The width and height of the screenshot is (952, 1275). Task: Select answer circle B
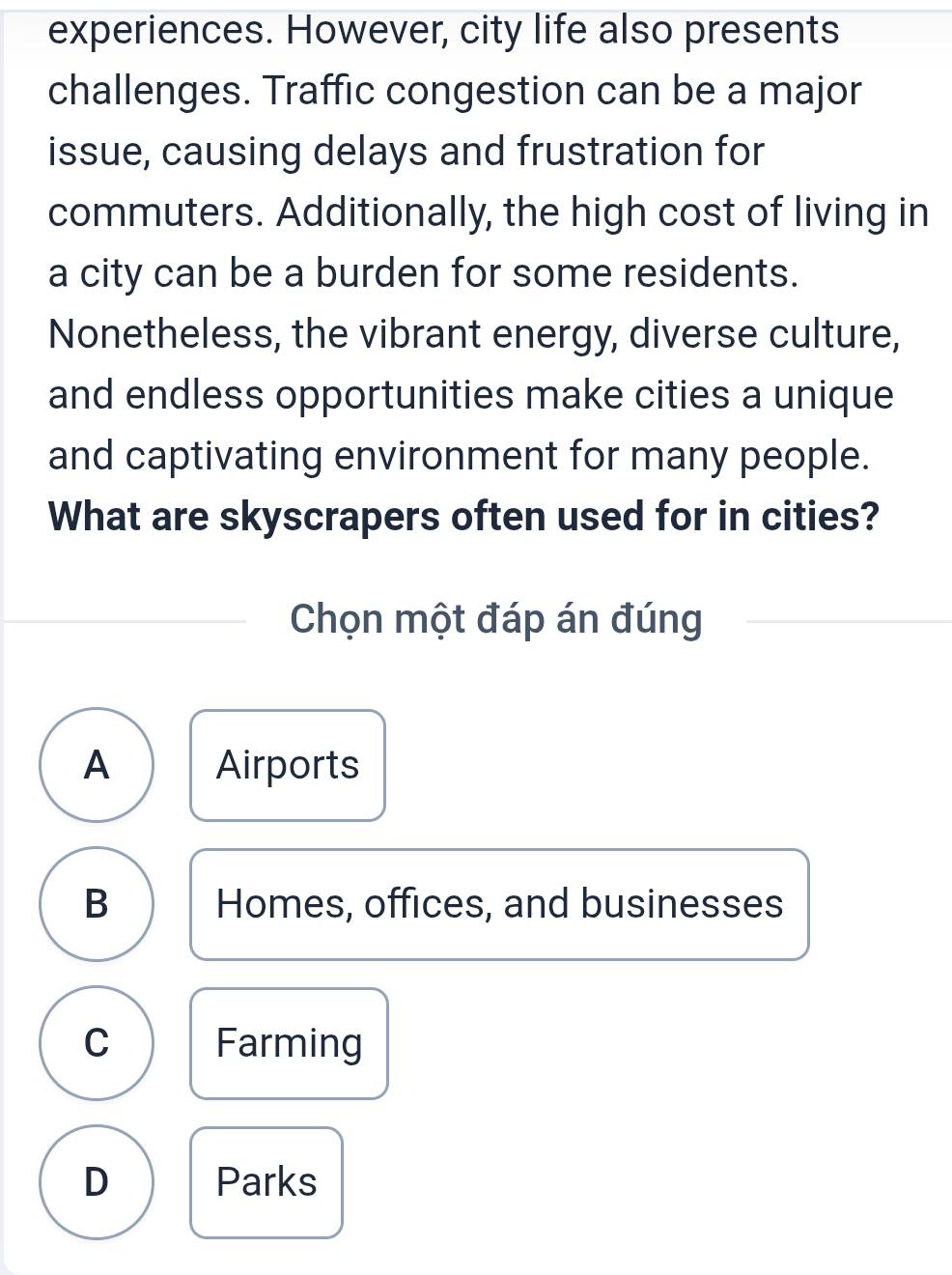point(97,904)
